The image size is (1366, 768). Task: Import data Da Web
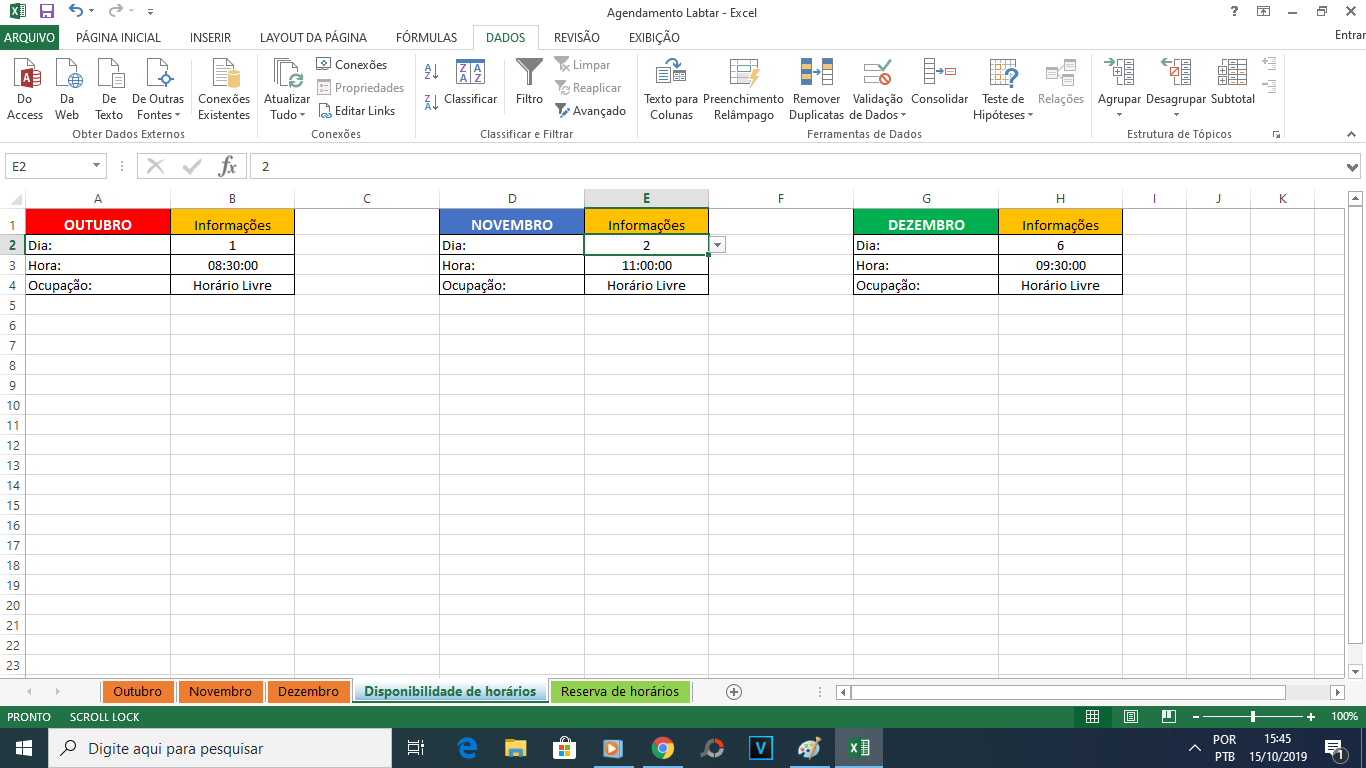(67, 89)
